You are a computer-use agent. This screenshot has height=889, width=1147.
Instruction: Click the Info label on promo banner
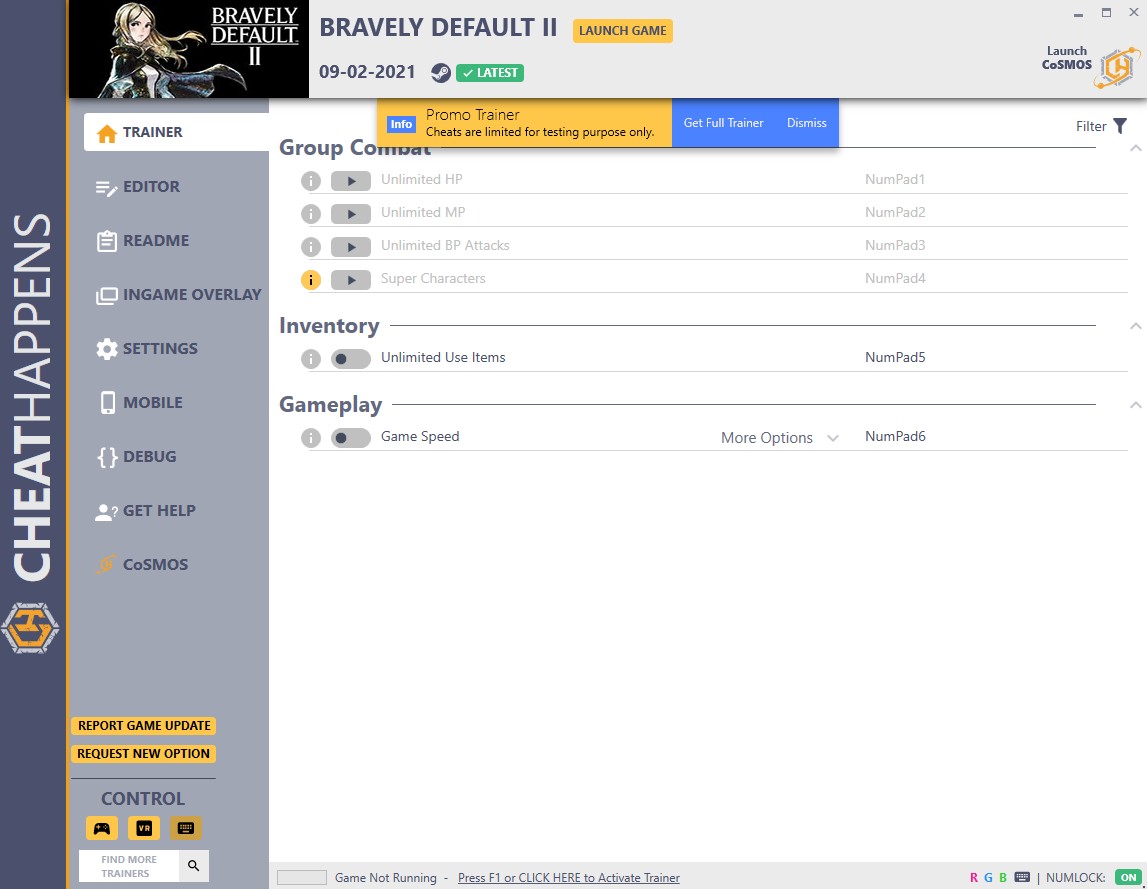(401, 124)
